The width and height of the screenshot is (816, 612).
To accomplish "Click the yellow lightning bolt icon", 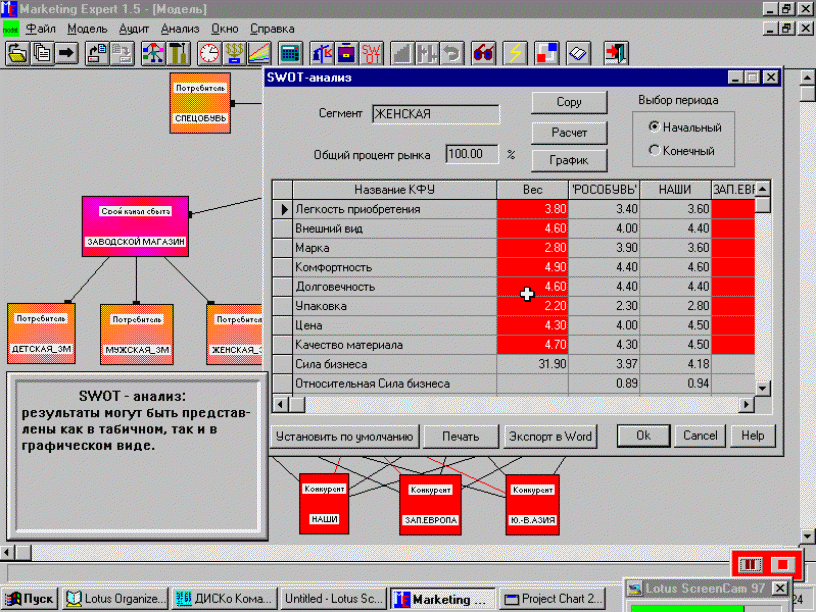I will click(x=515, y=53).
